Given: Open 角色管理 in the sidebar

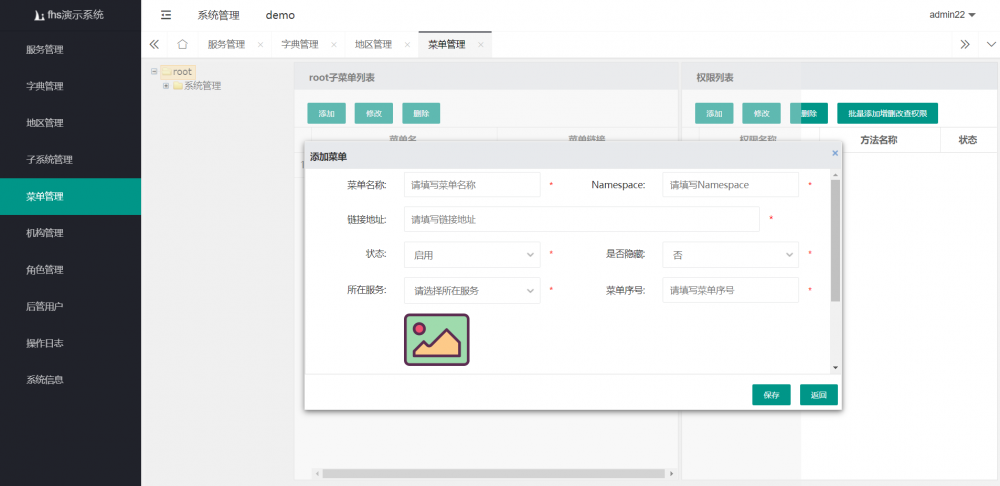Looking at the screenshot, I should tap(70, 270).
